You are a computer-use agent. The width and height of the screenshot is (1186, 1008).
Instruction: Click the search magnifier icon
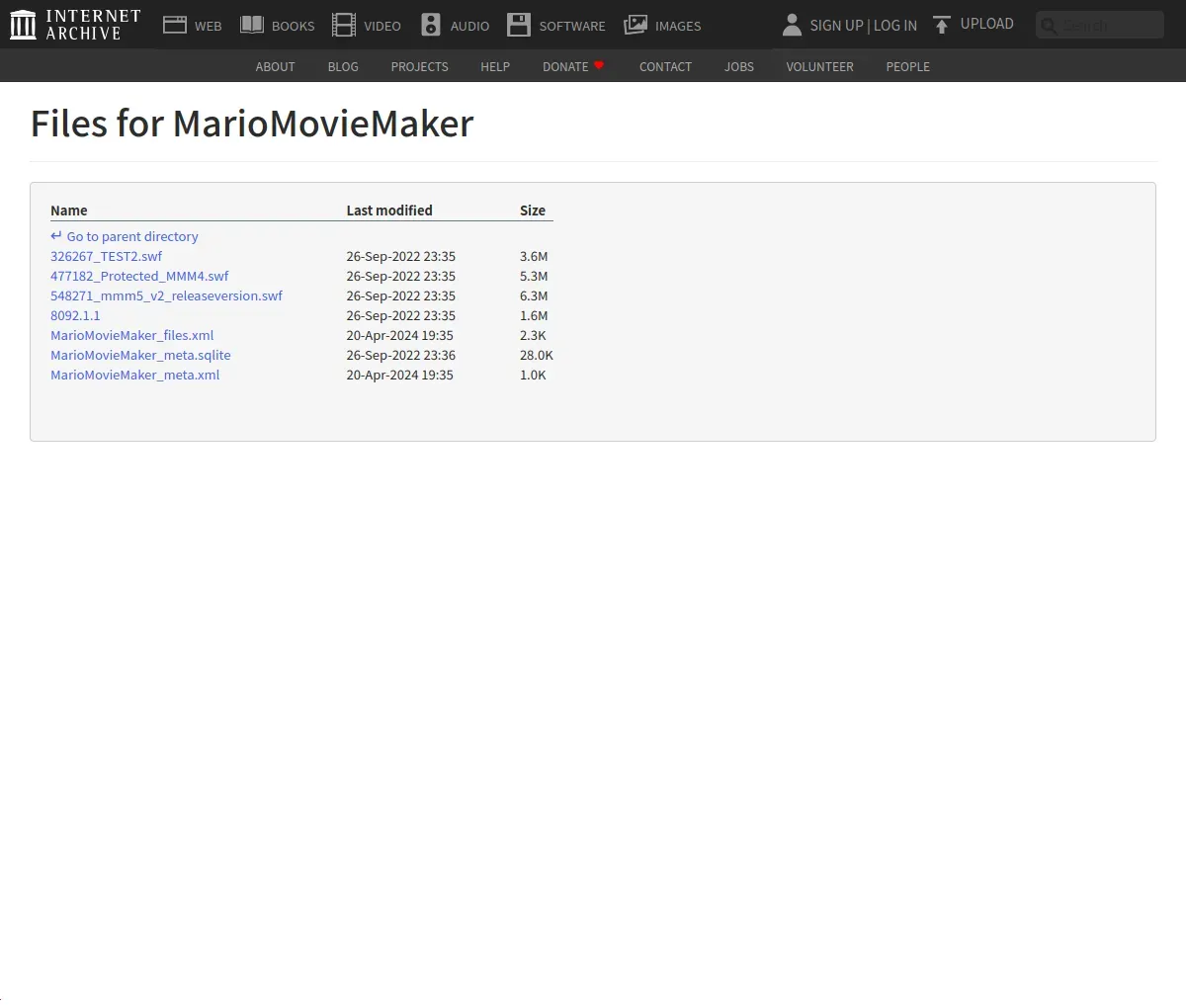point(1050,26)
